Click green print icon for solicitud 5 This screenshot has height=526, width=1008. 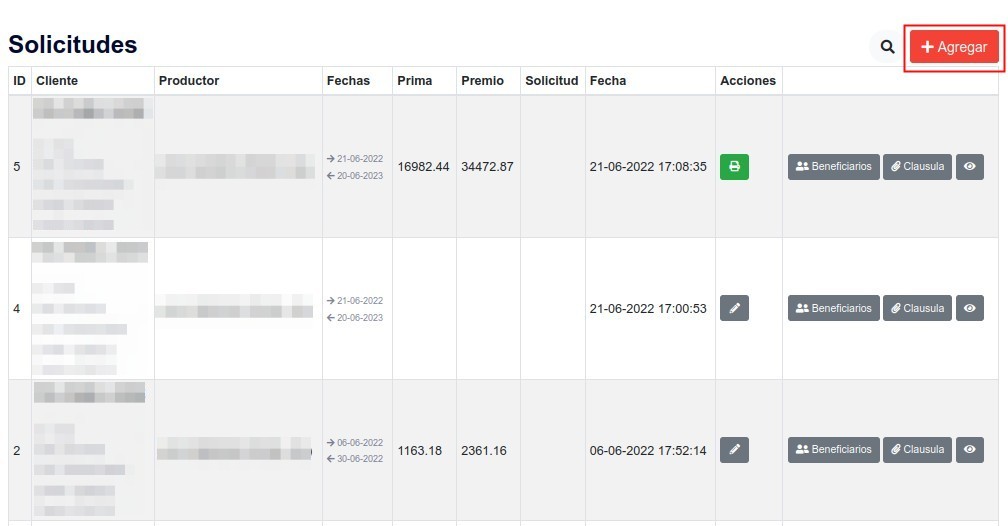tap(734, 167)
